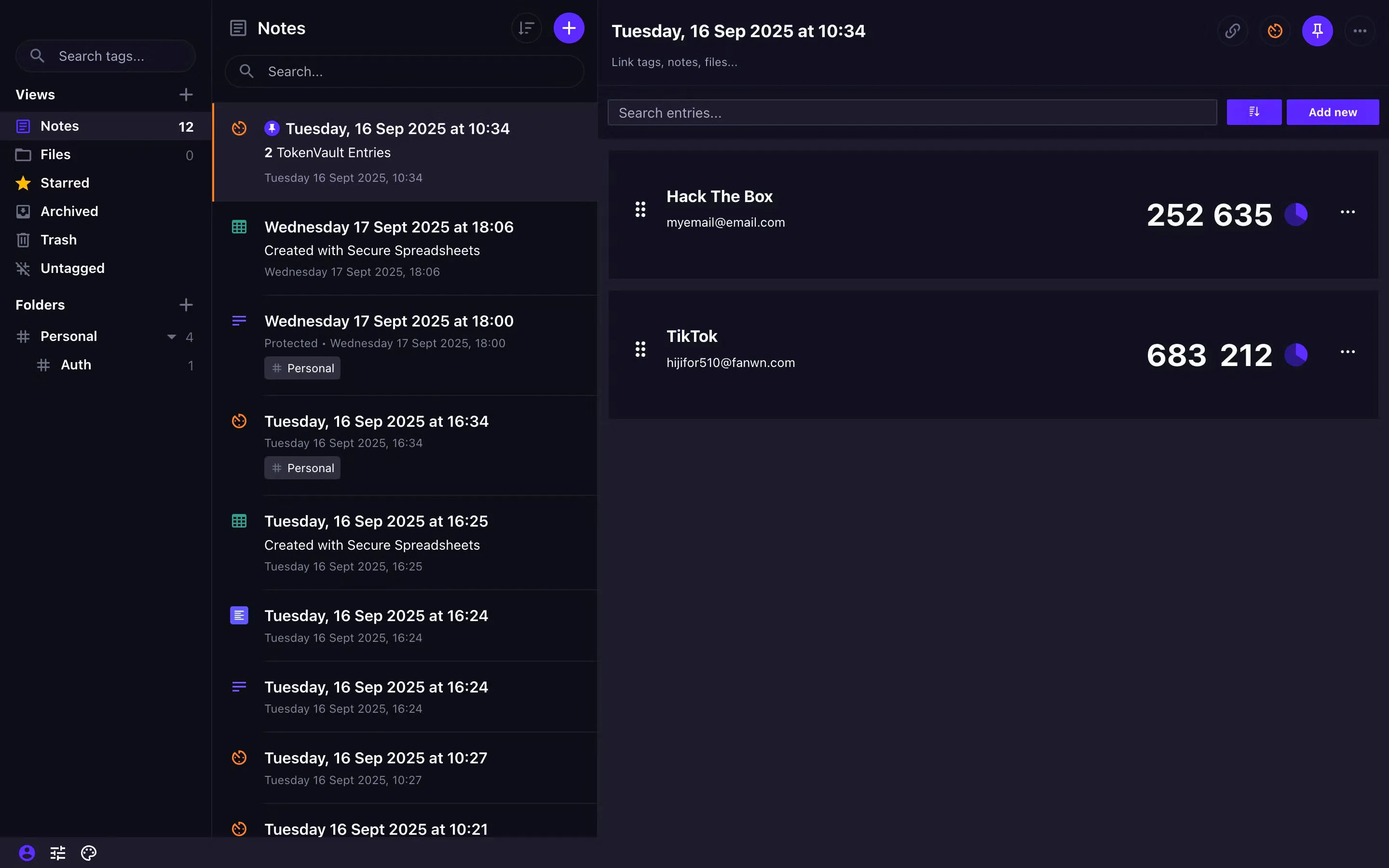Create a new note with the purple plus button
This screenshot has height=868, width=1389.
click(x=568, y=27)
